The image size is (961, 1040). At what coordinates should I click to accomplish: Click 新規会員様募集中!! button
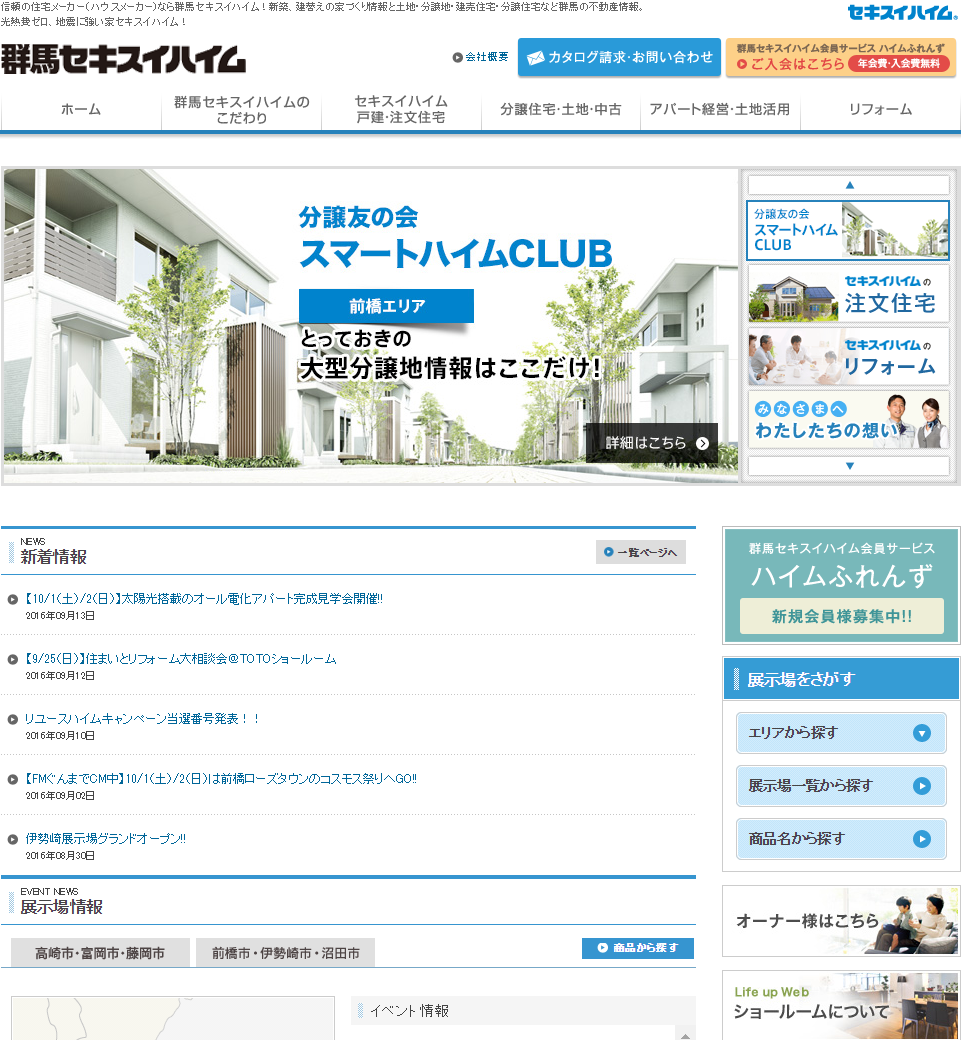[842, 616]
